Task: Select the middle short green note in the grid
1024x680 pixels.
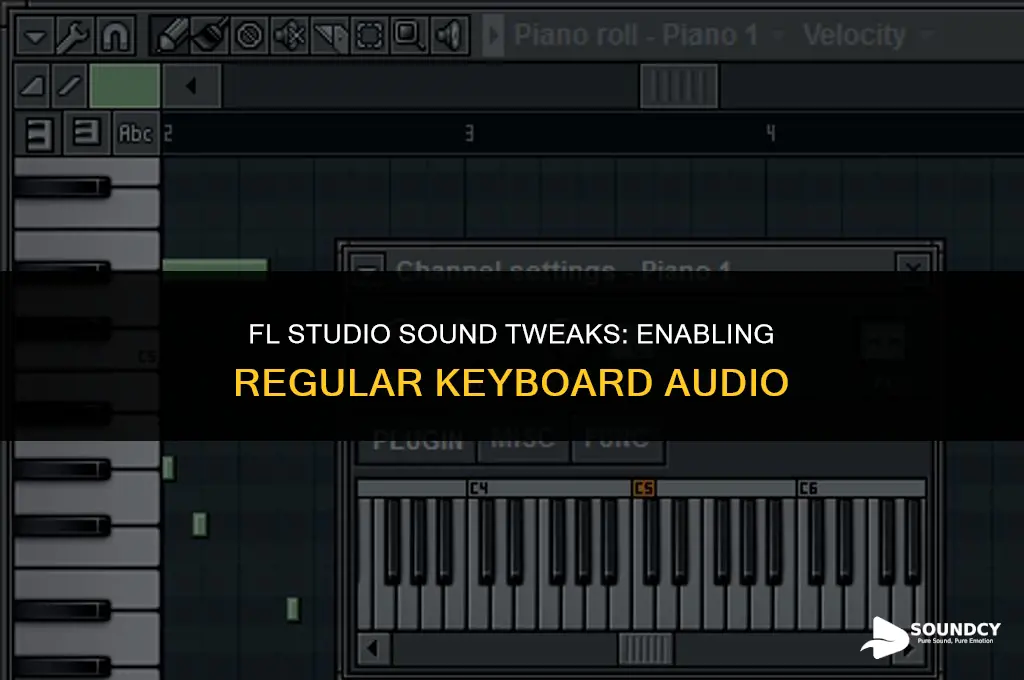Action: click(x=200, y=525)
